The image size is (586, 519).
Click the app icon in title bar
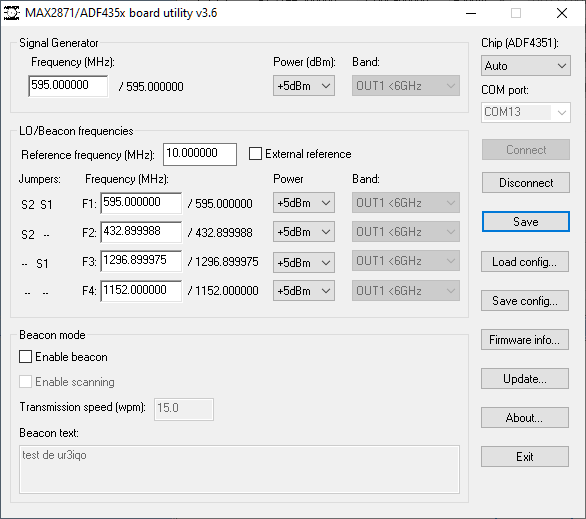(x=12, y=13)
